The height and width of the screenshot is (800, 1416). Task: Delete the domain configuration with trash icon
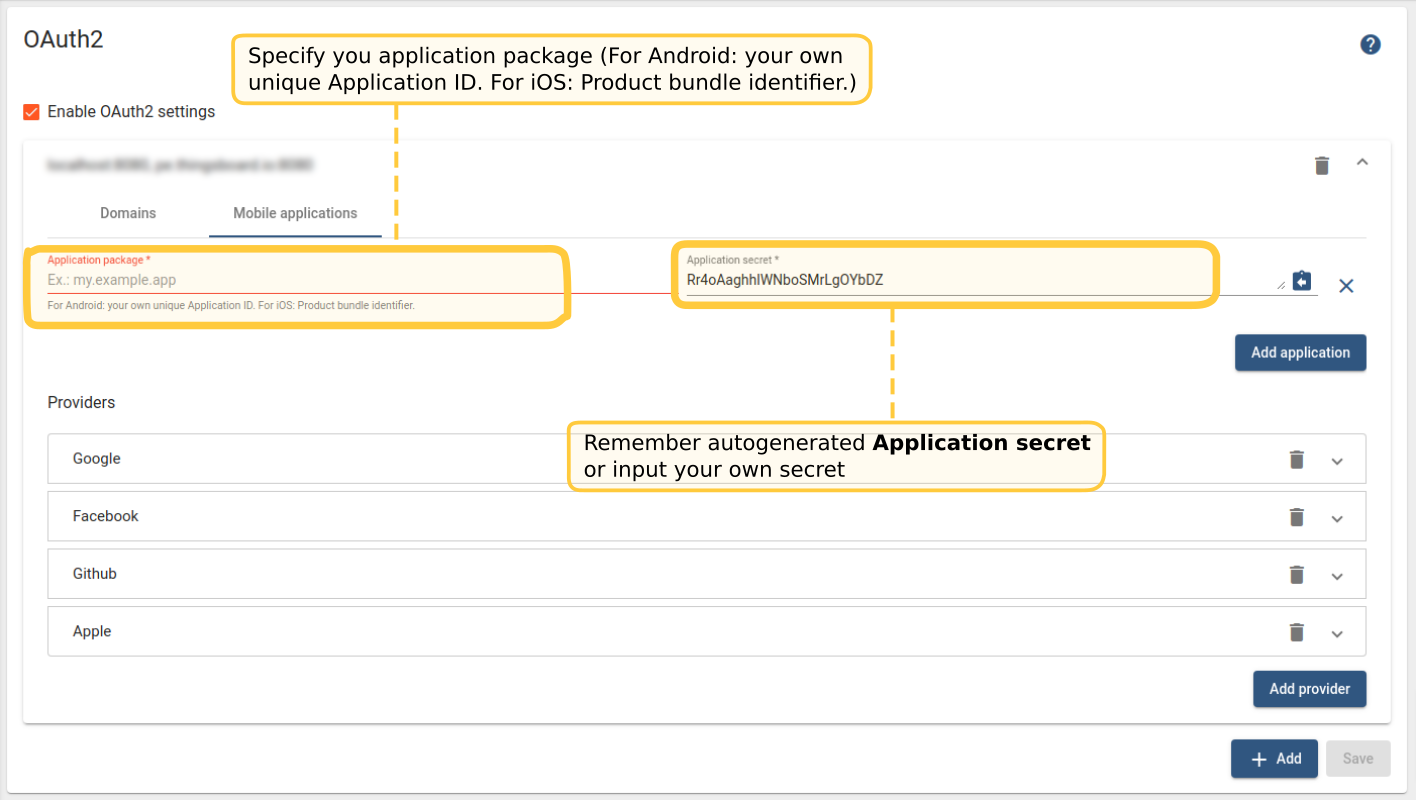pyautogui.click(x=1321, y=165)
